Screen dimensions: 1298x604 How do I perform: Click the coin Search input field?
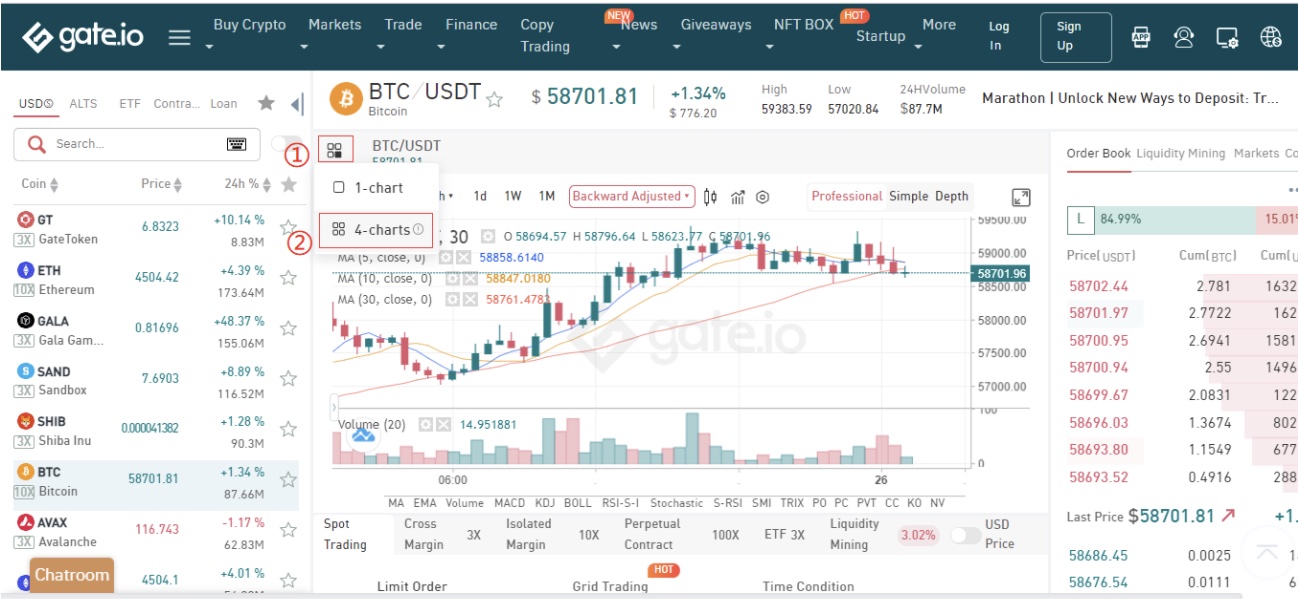(135, 144)
